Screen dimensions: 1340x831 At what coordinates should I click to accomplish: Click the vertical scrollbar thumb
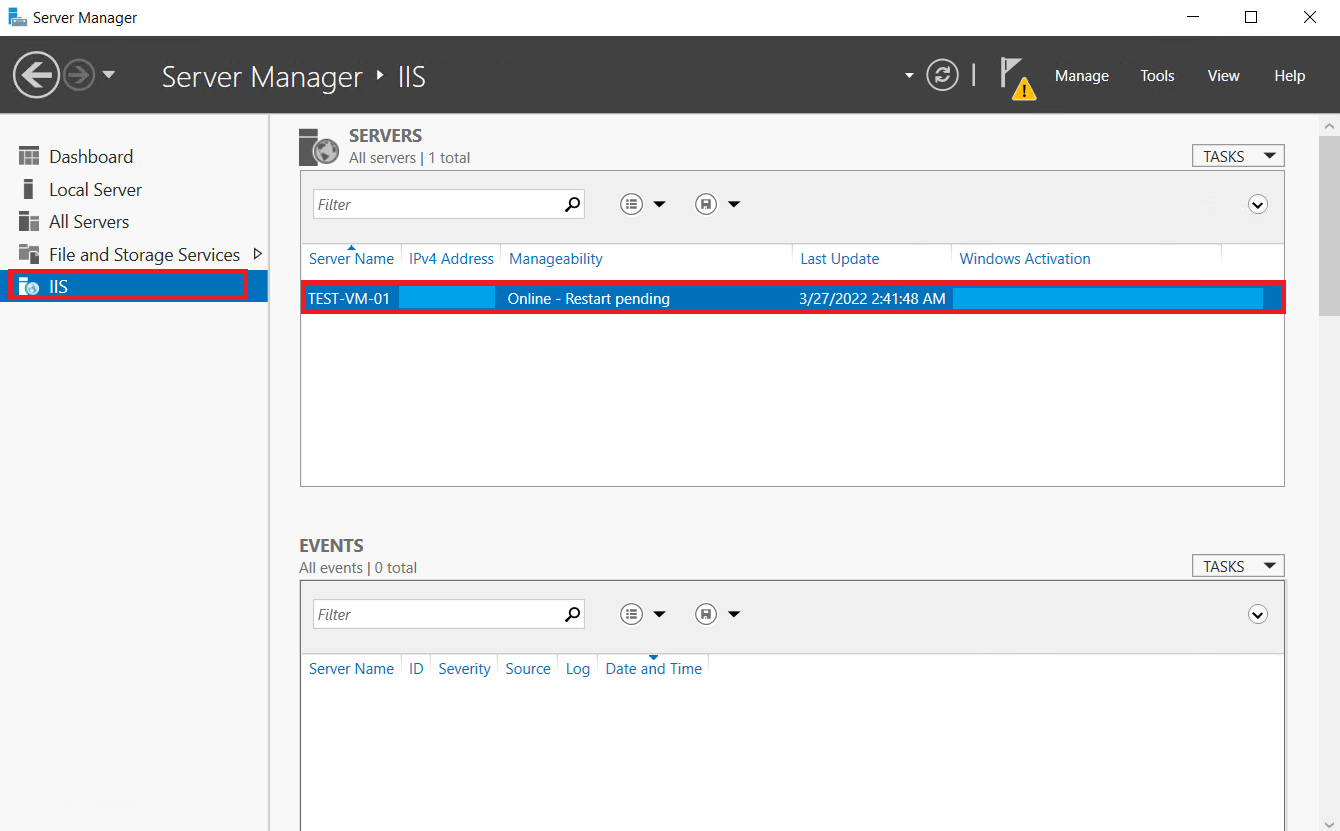1329,228
